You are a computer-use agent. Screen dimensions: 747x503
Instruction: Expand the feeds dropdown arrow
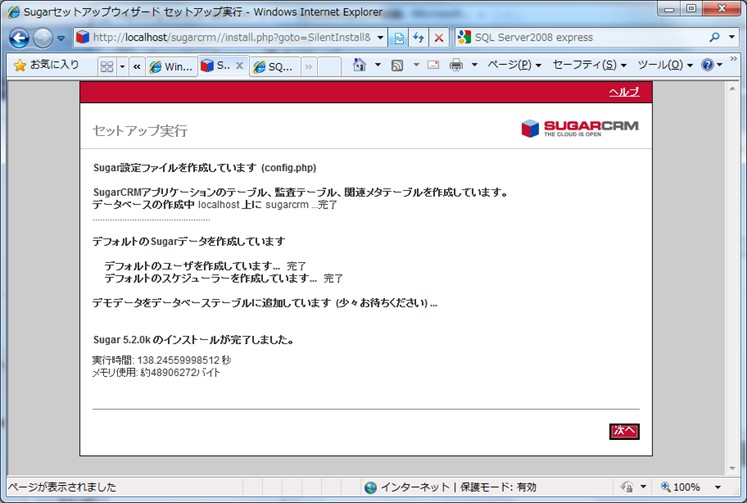pyautogui.click(x=416, y=65)
